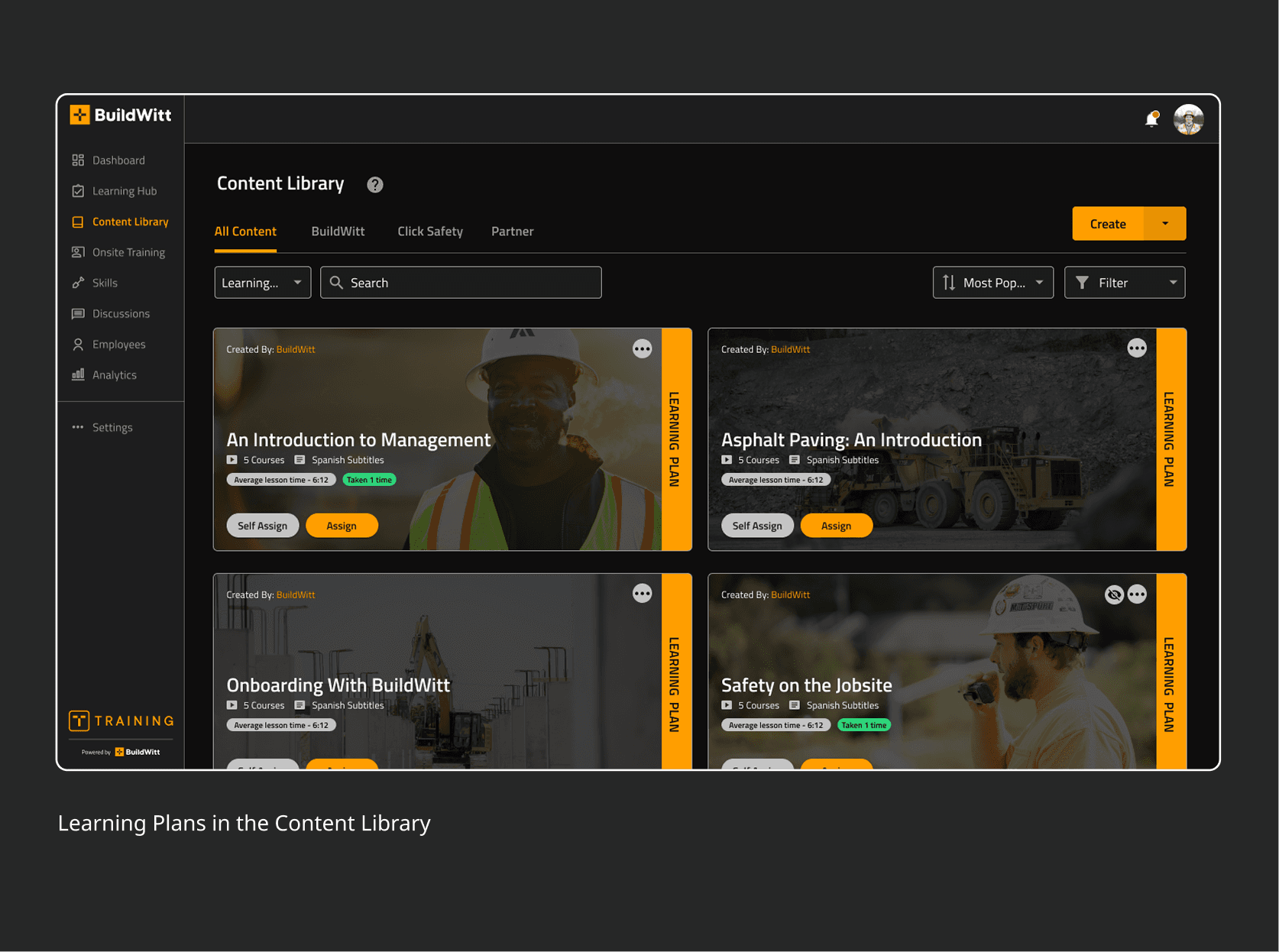Open the Most Popular sort dropdown
Screen dimensions: 1279x952
pos(993,283)
